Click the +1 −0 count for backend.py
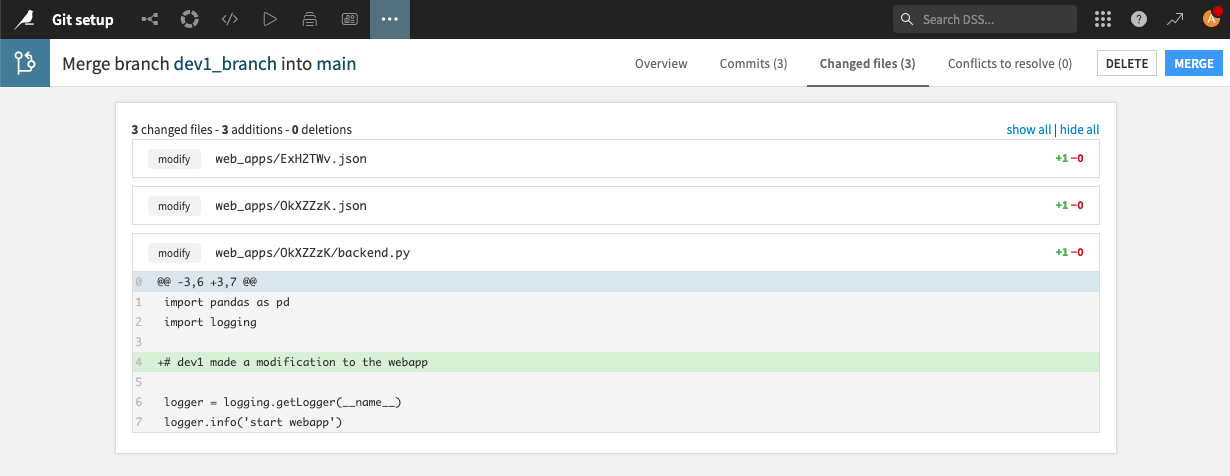The width and height of the screenshot is (1230, 476). 1069,253
